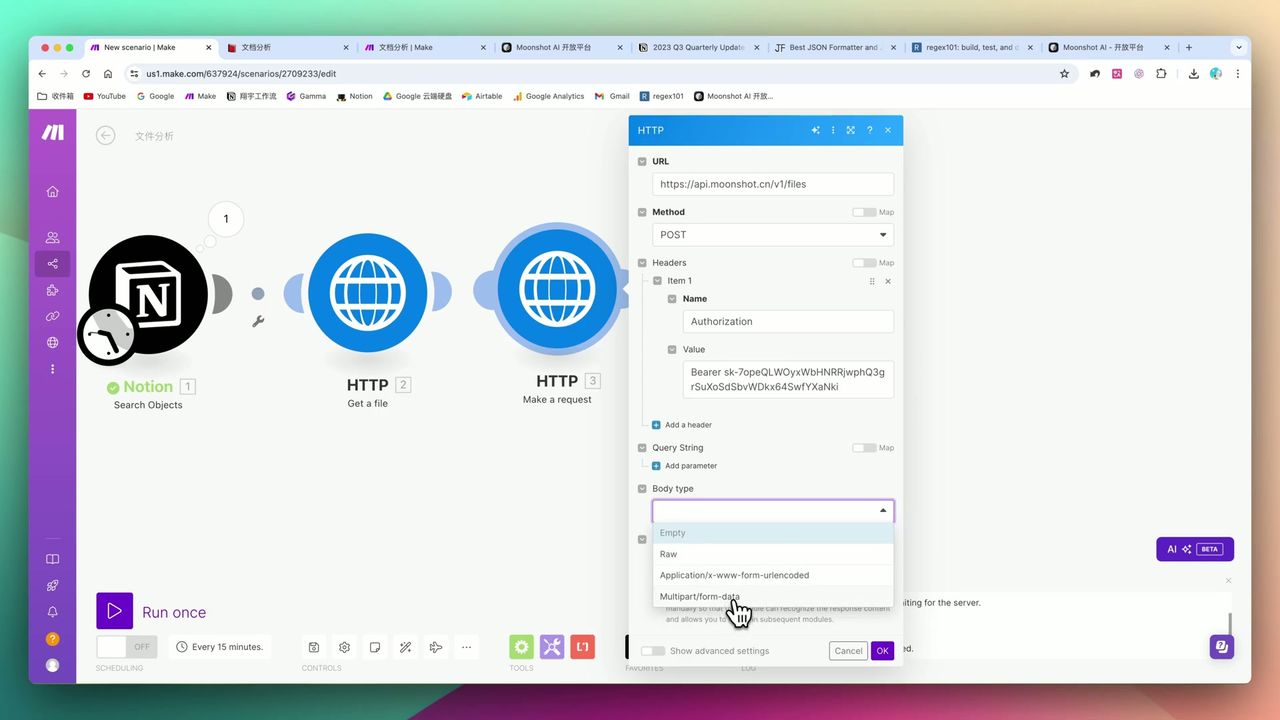The image size is (1280, 720).
Task: Click the Notion Search Objects module
Action: point(148,294)
